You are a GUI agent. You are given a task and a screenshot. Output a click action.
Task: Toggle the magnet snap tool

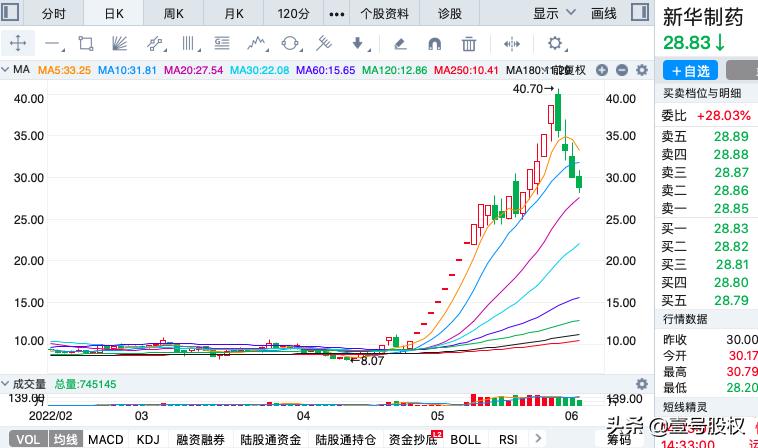coord(435,44)
